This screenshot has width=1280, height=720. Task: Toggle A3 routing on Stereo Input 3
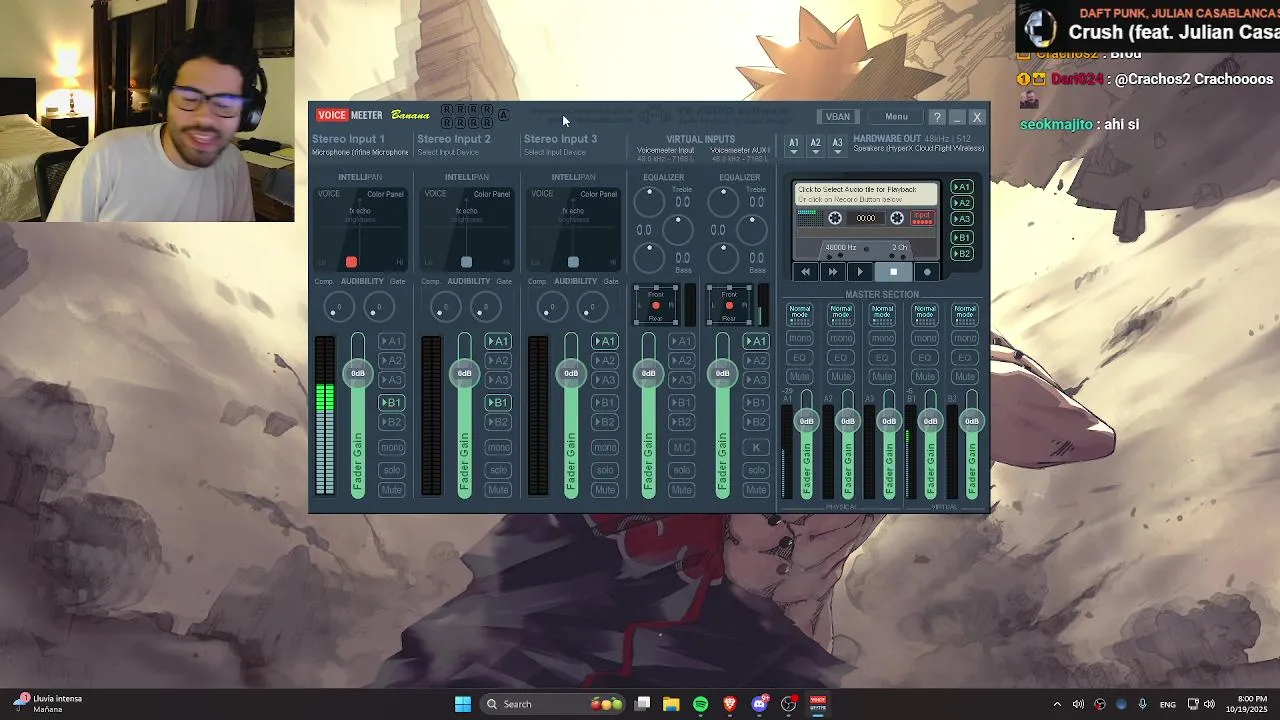[605, 380]
